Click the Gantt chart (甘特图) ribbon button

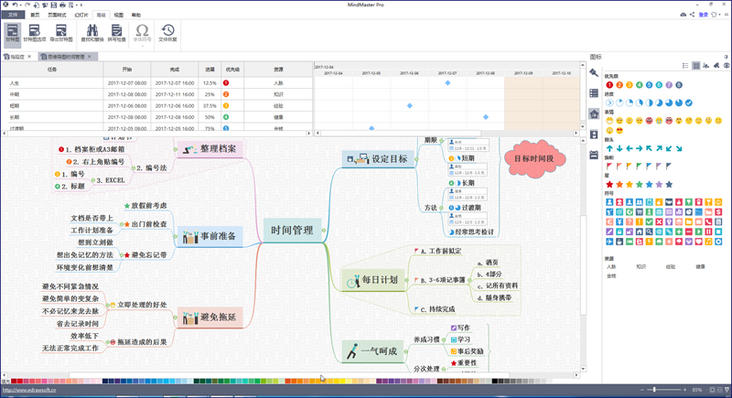coord(13,34)
